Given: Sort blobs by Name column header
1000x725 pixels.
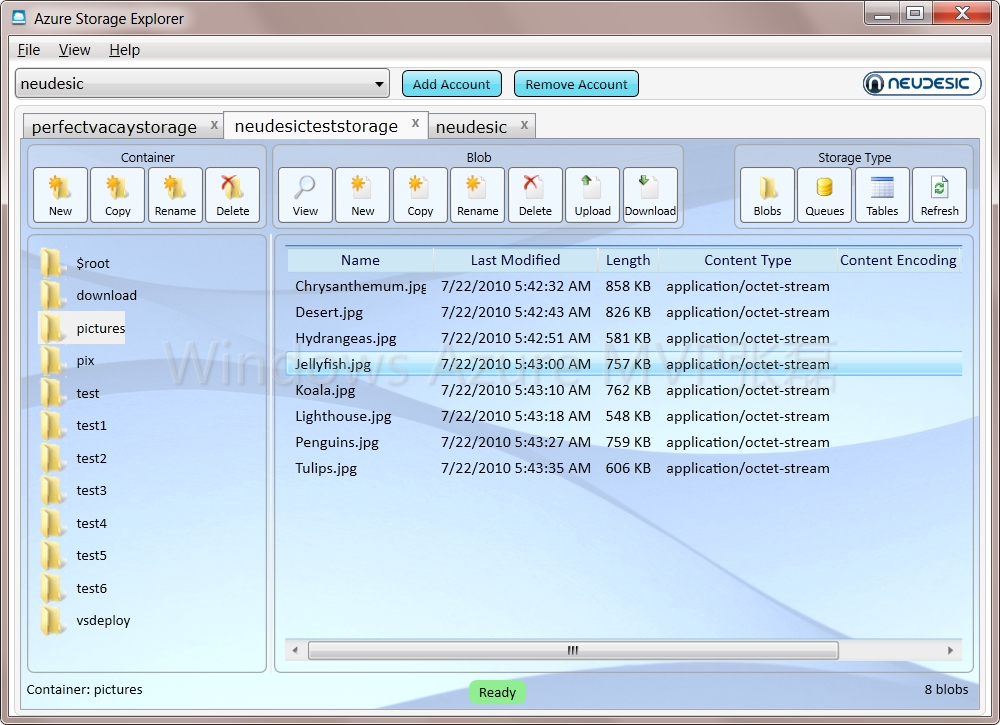Looking at the screenshot, I should [360, 260].
